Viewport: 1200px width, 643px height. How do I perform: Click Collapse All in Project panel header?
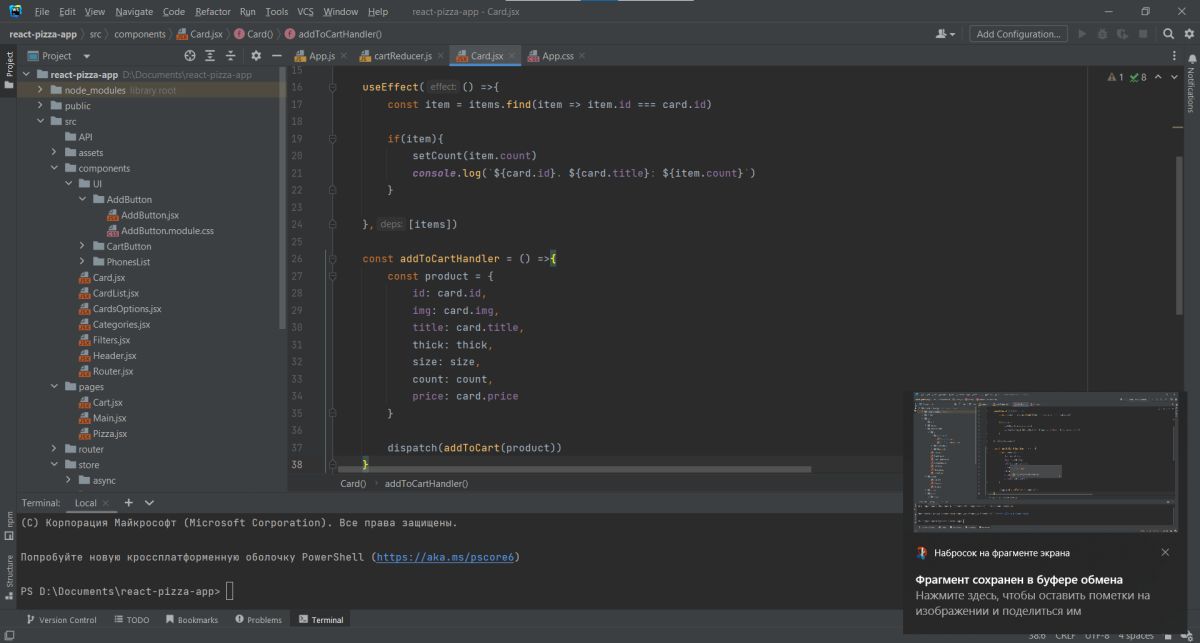pos(232,56)
